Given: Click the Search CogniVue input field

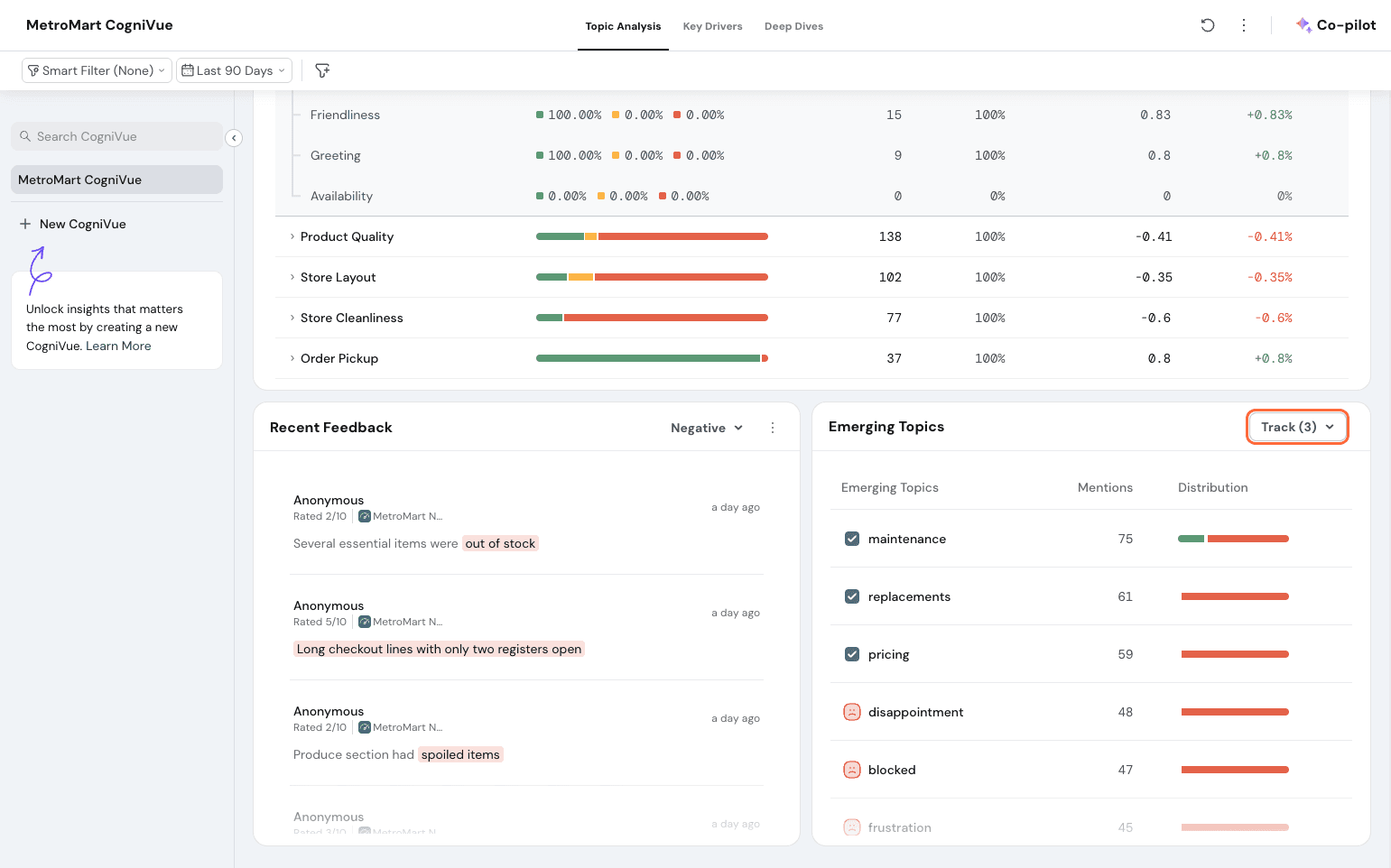Looking at the screenshot, I should point(117,136).
